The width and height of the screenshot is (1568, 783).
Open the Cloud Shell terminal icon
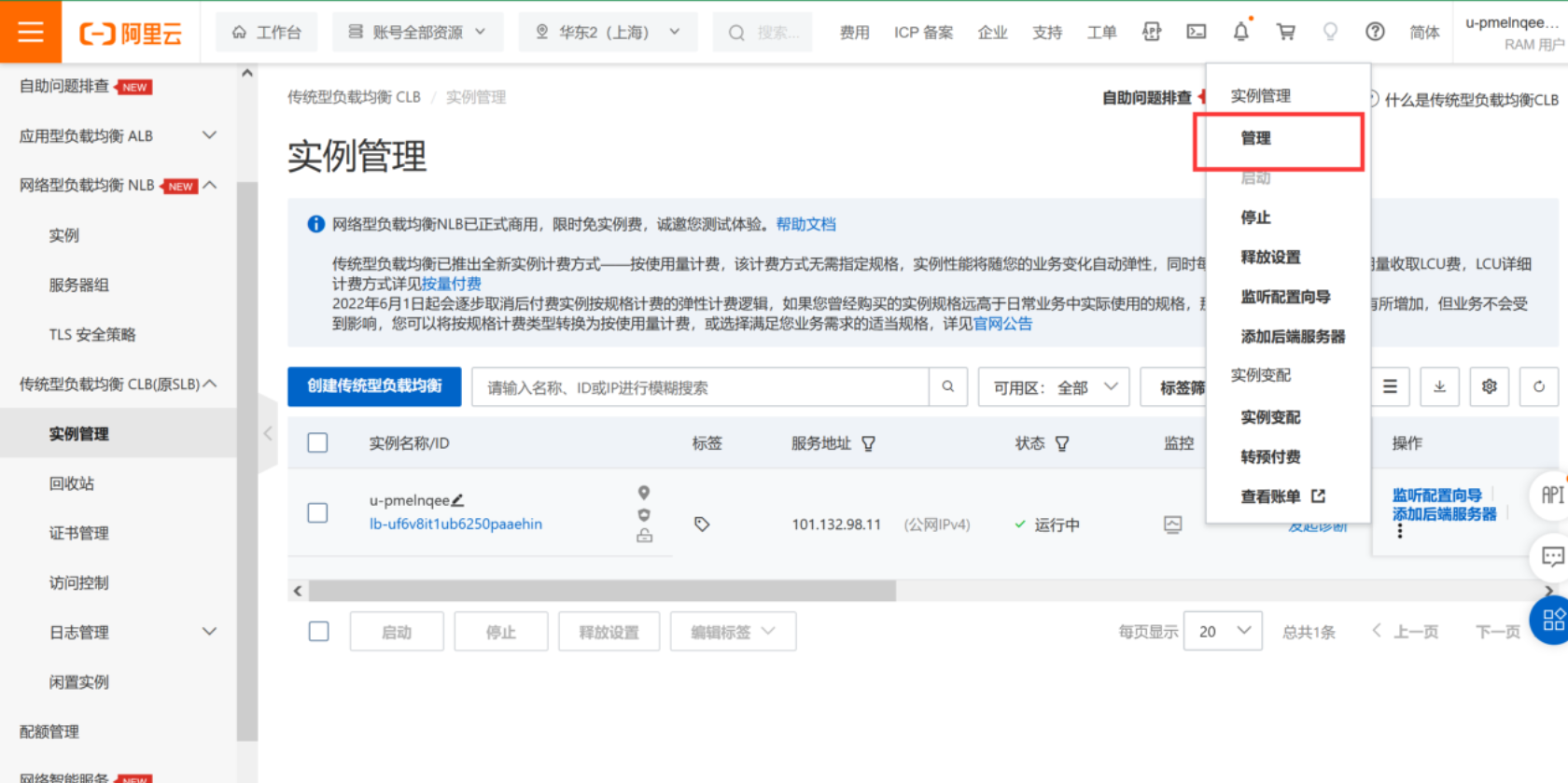pos(1196,32)
